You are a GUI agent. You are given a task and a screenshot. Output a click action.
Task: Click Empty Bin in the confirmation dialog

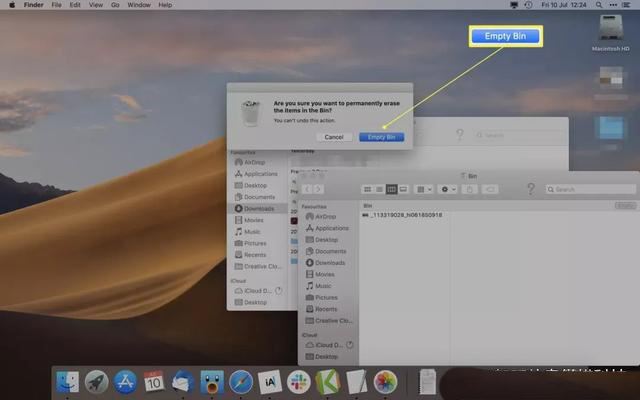(381, 136)
